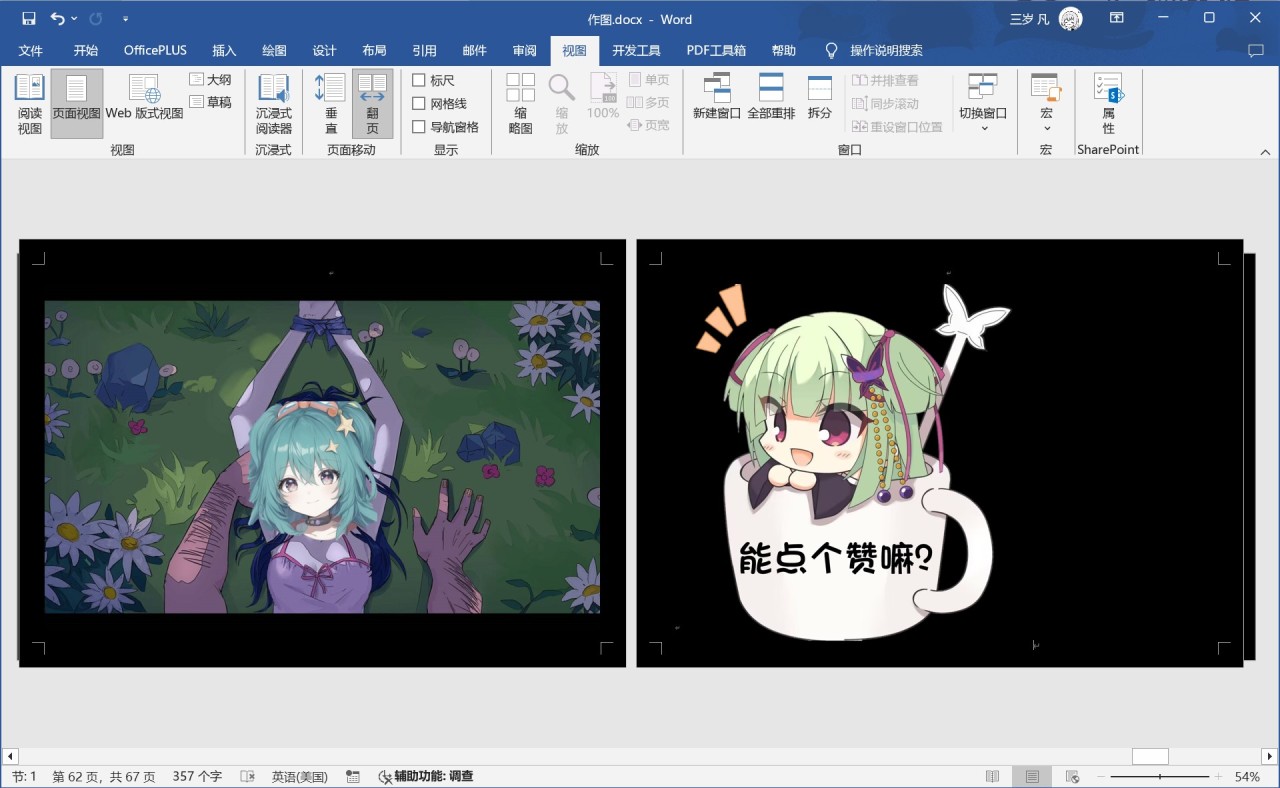Show 网格线 gridlines
1280x788 pixels.
click(x=418, y=103)
